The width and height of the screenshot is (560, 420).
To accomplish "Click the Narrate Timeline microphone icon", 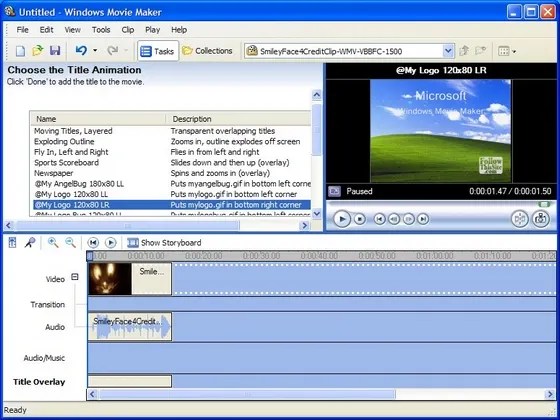I will coord(30,243).
